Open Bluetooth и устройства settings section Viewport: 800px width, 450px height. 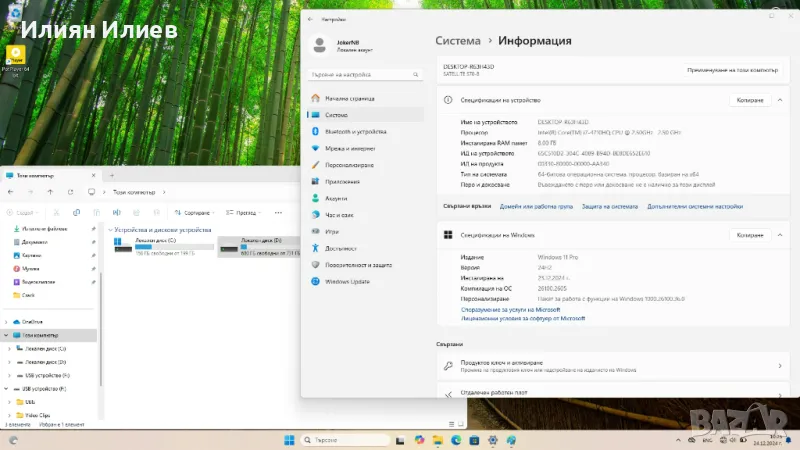(x=355, y=131)
